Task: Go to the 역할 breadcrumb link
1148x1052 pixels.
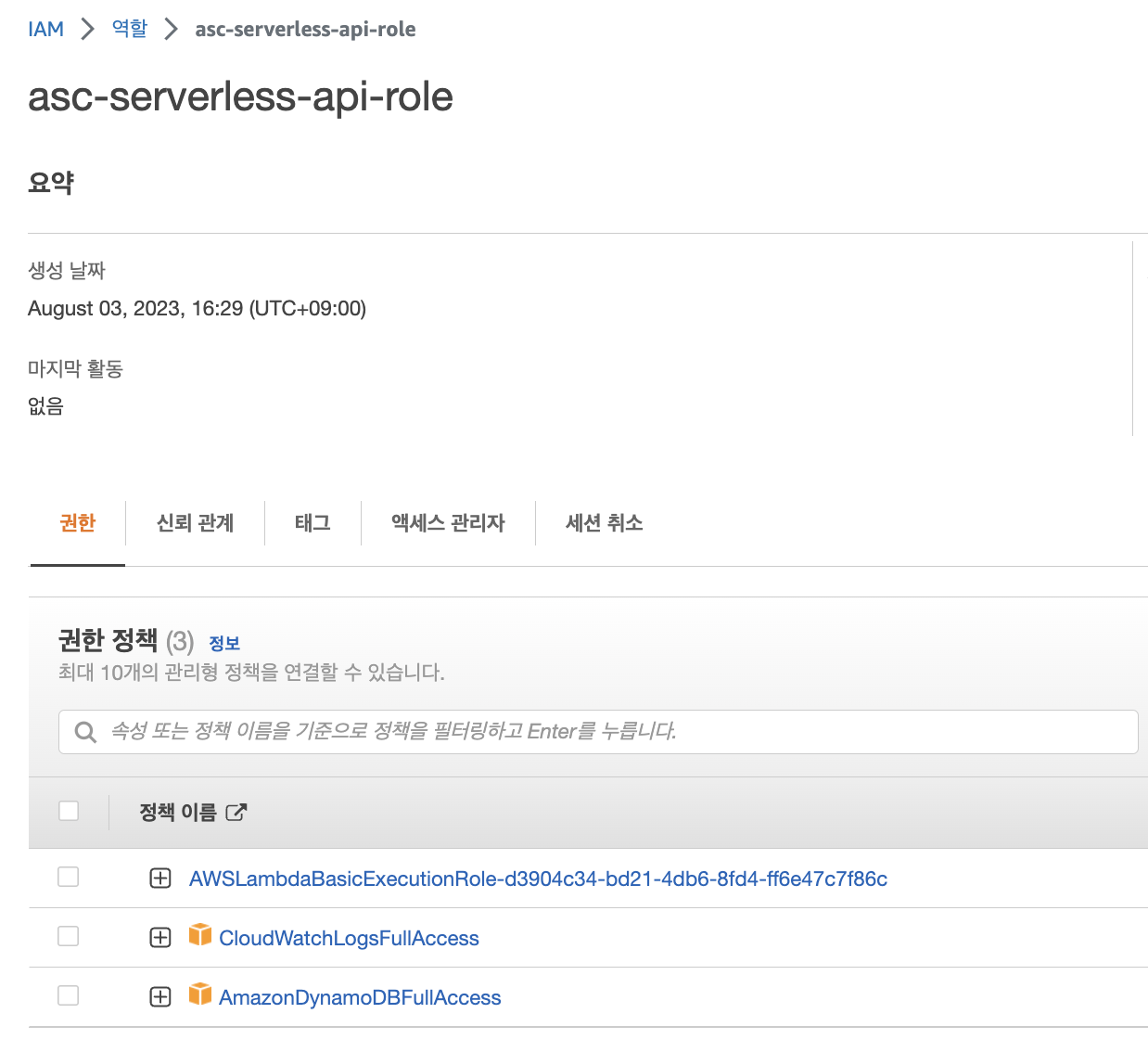Action: click(x=130, y=29)
